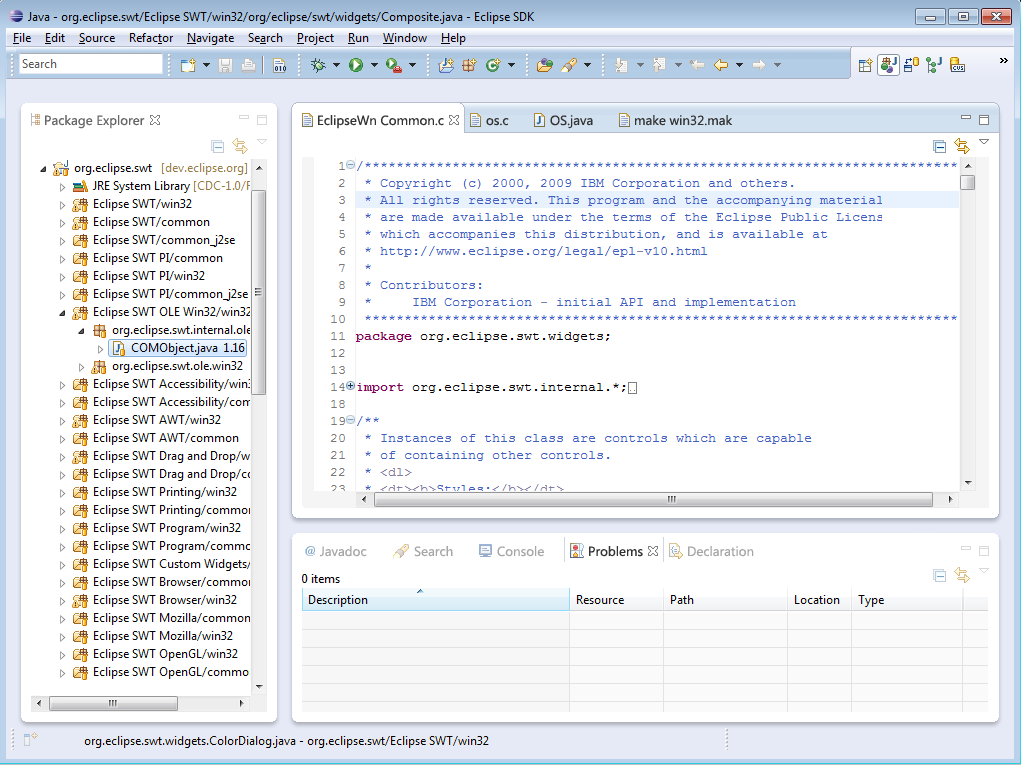
Task: Toggle Link with Editor in Package Explorer
Action: [x=240, y=146]
